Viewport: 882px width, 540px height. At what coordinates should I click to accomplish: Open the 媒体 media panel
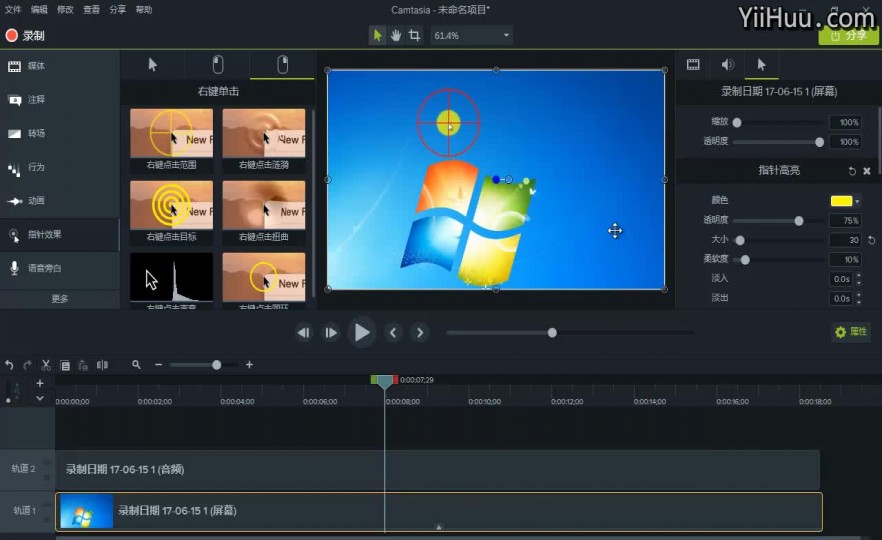click(60, 66)
